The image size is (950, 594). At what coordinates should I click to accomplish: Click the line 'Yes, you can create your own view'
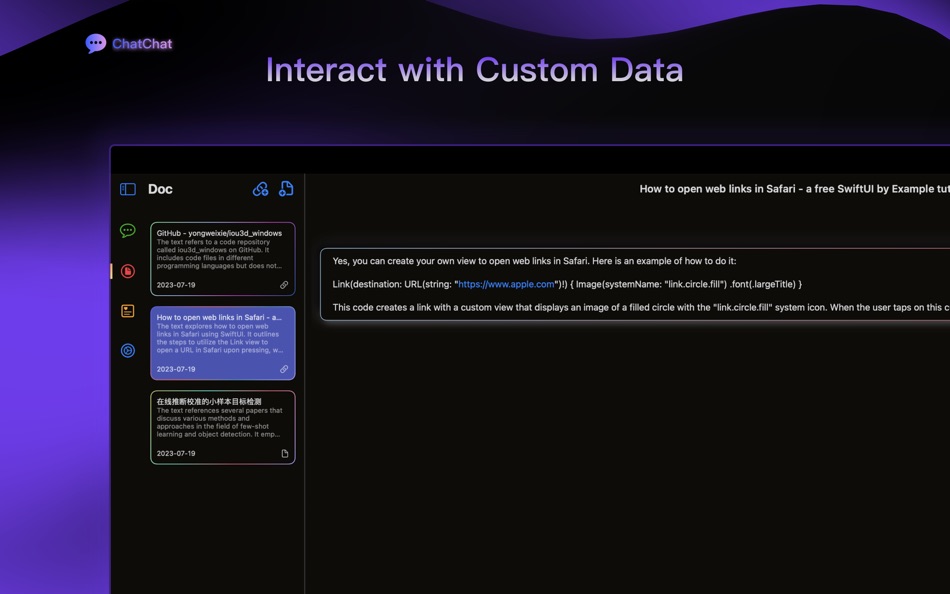(534, 261)
